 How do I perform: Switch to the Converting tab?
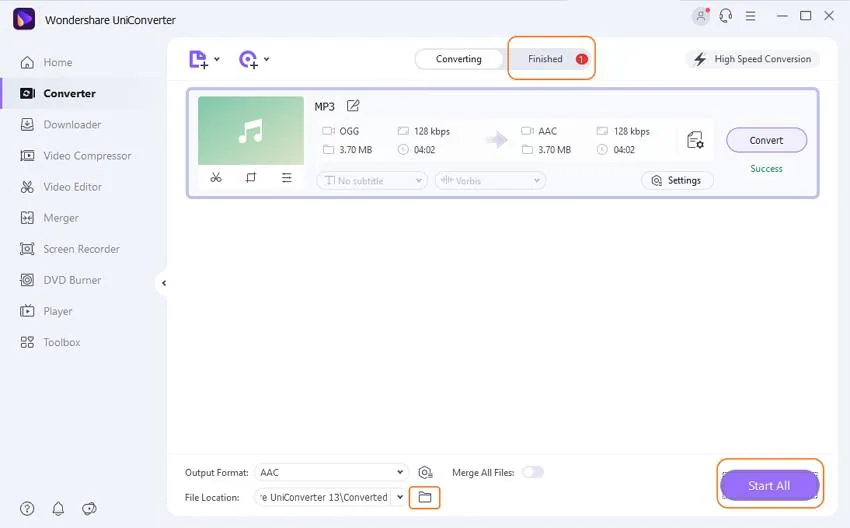tap(459, 59)
